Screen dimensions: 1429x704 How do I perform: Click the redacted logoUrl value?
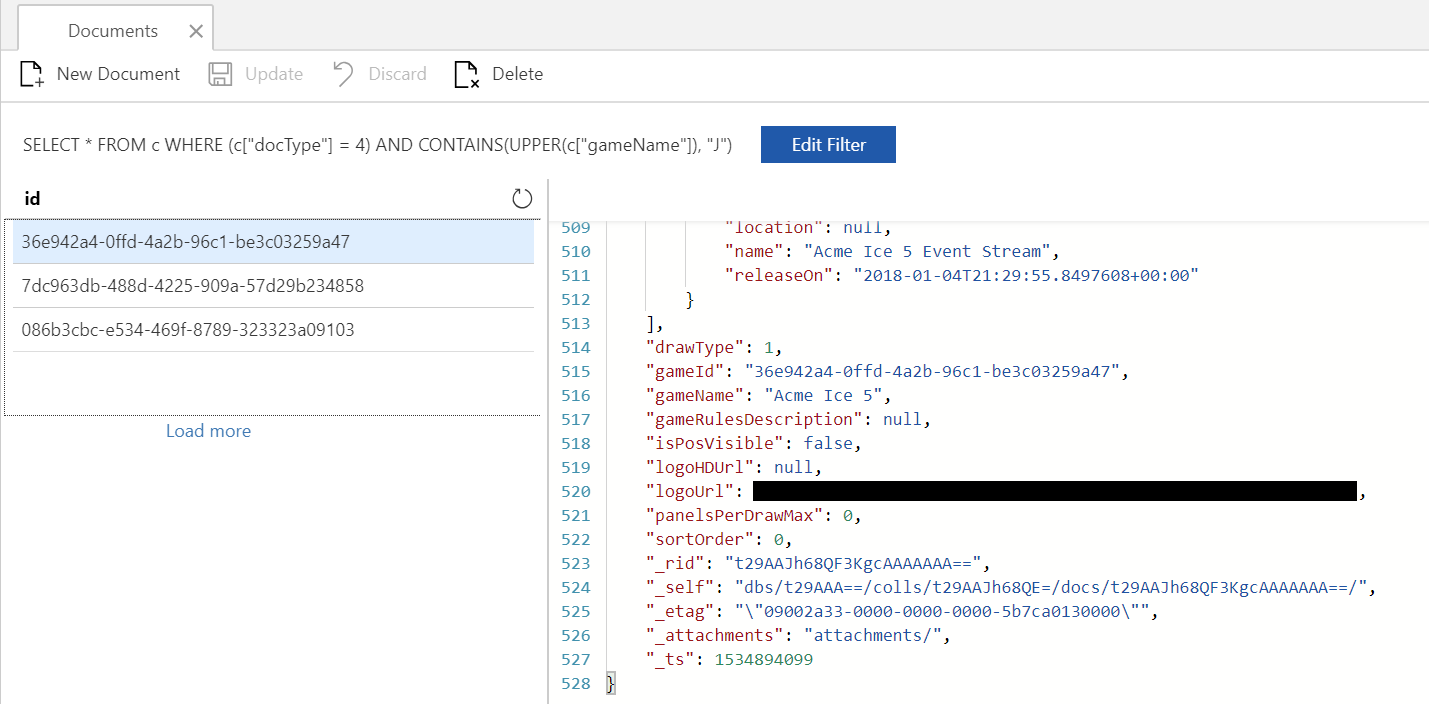click(x=1055, y=491)
